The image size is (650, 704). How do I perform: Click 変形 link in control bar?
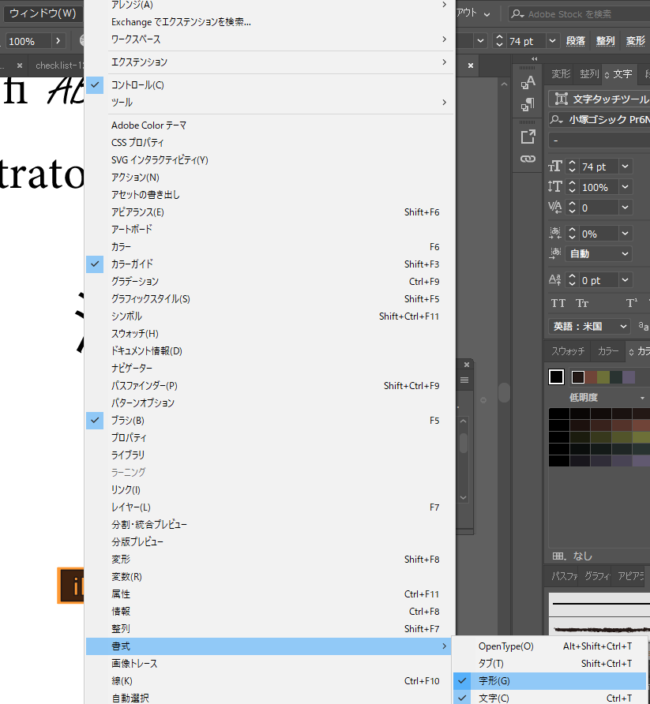pyautogui.click(x=635, y=41)
